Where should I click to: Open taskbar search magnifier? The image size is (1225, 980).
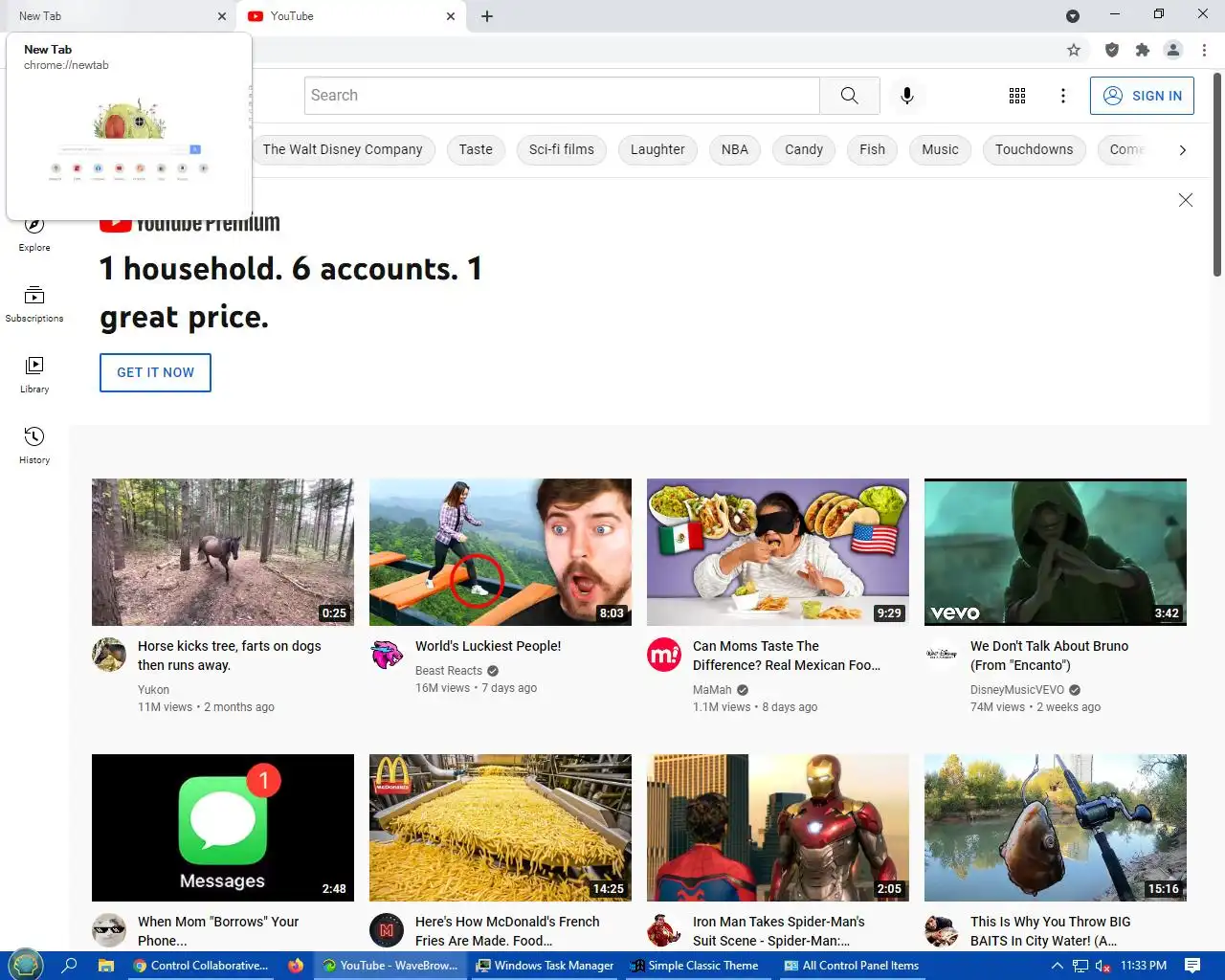pos(69,966)
